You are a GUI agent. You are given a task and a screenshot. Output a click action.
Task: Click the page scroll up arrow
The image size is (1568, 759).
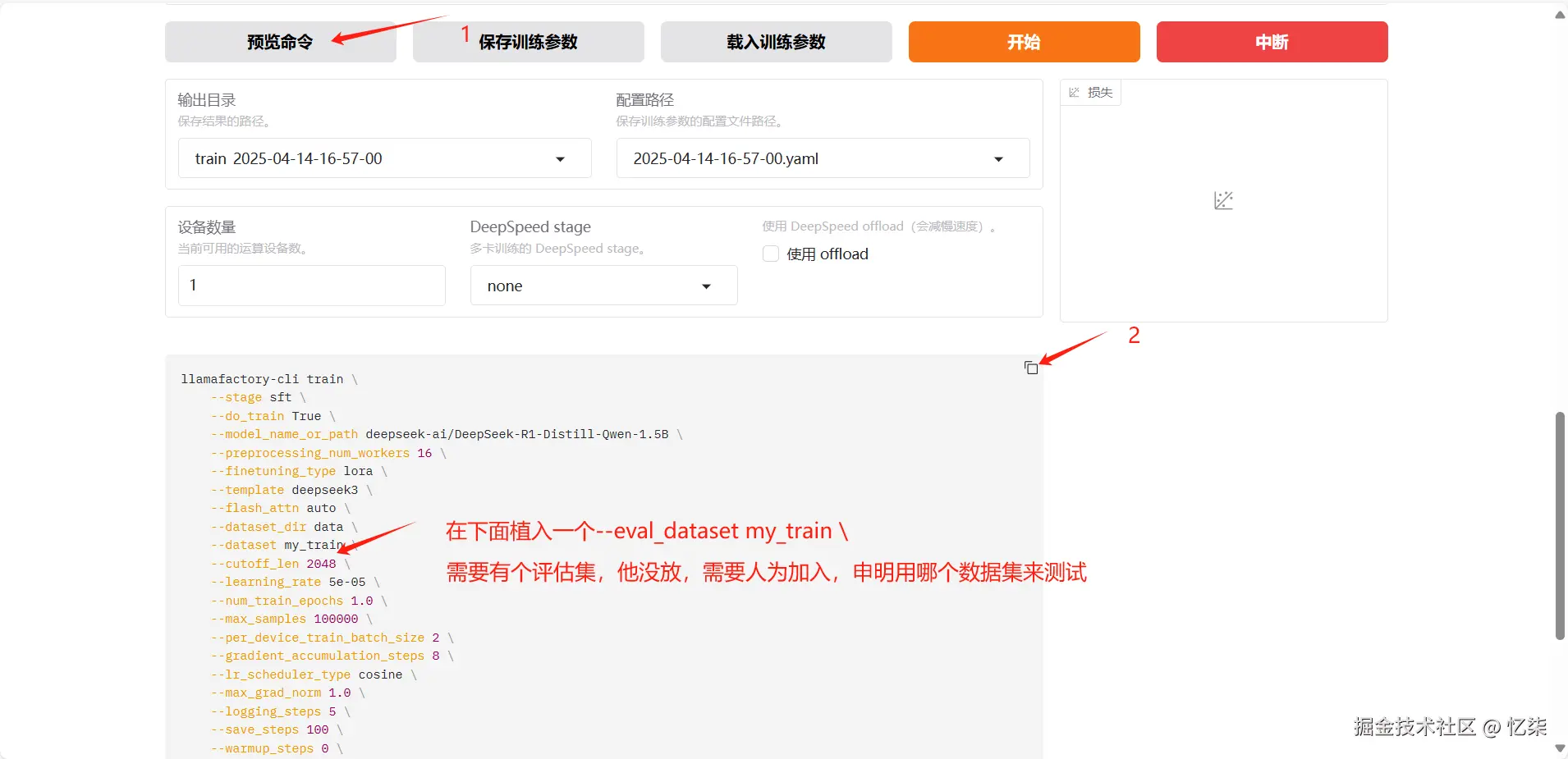1560,15
